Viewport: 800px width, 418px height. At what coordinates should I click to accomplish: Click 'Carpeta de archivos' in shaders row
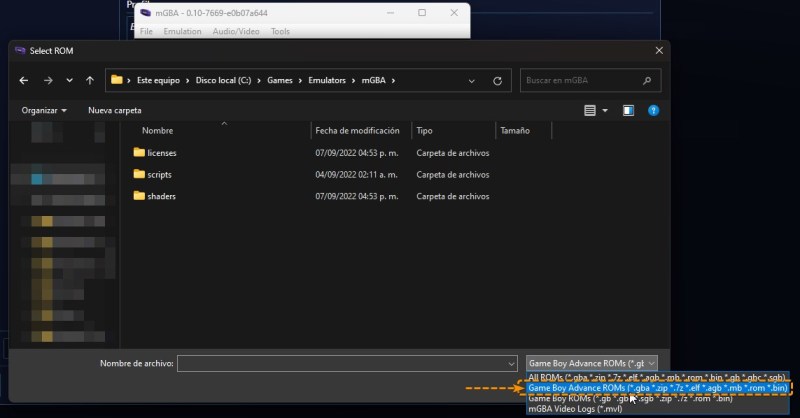point(453,196)
